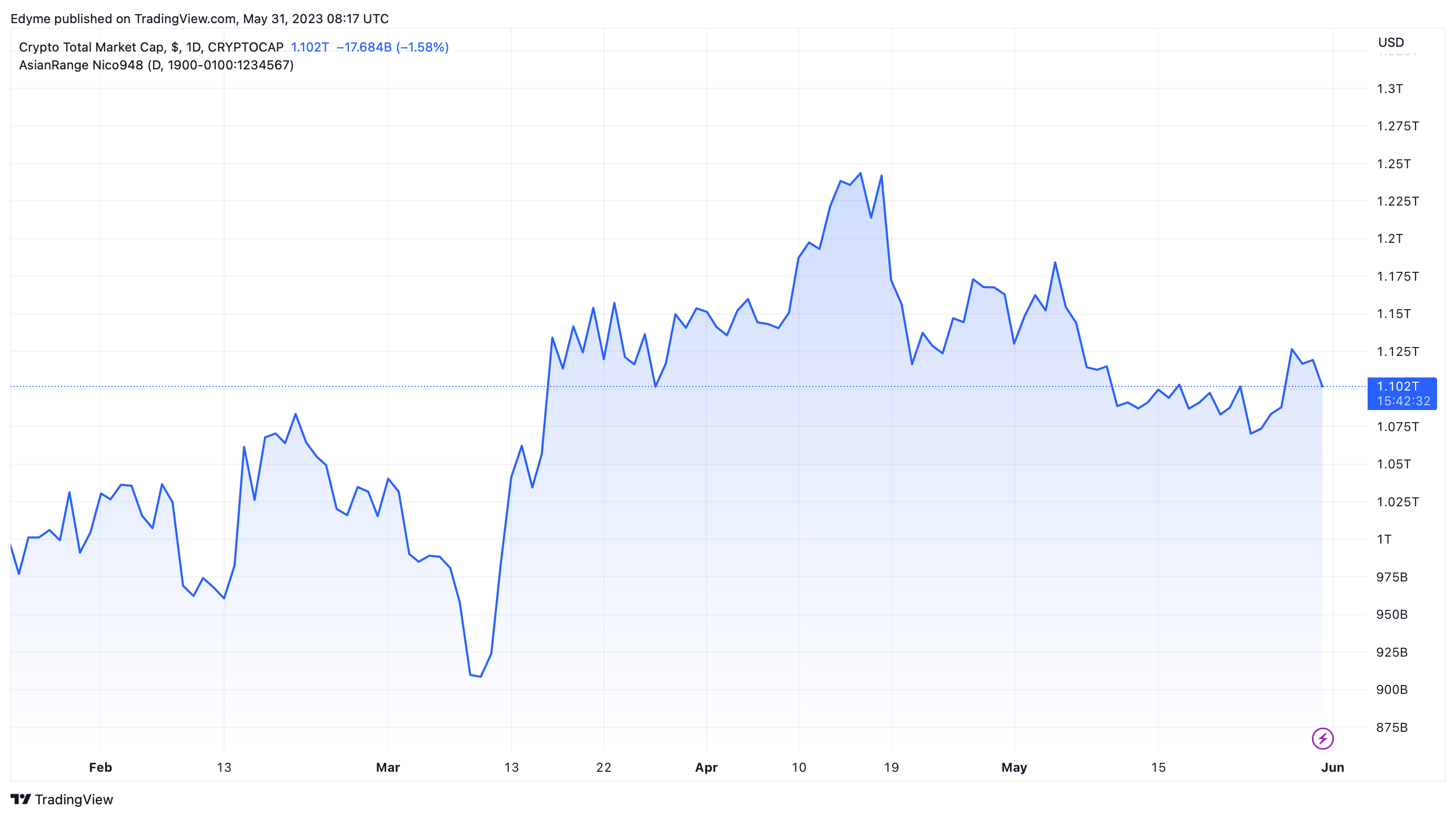Click the 875B price axis label
The width and height of the screenshot is (1456, 818).
click(x=1392, y=727)
